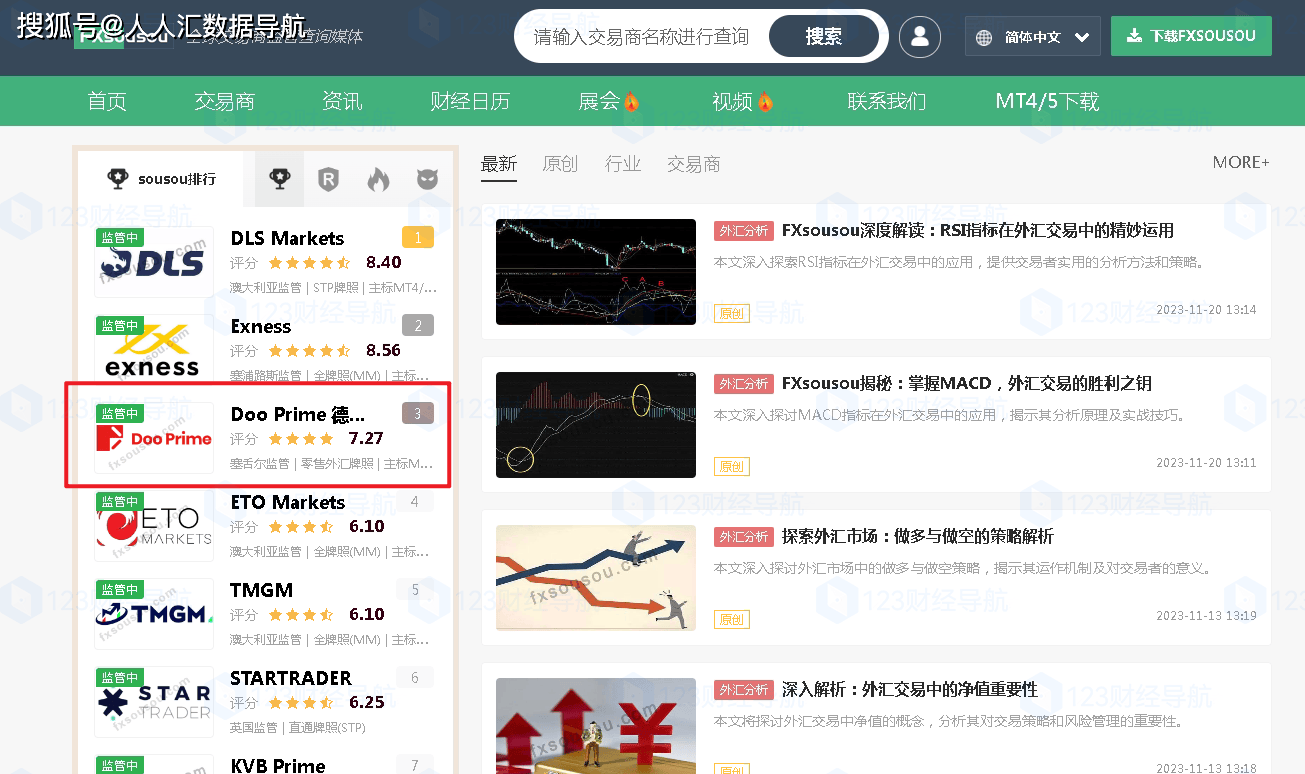Viewport: 1305px width, 774px height.
Task: Open the 交易商 nav item
Action: coord(224,101)
